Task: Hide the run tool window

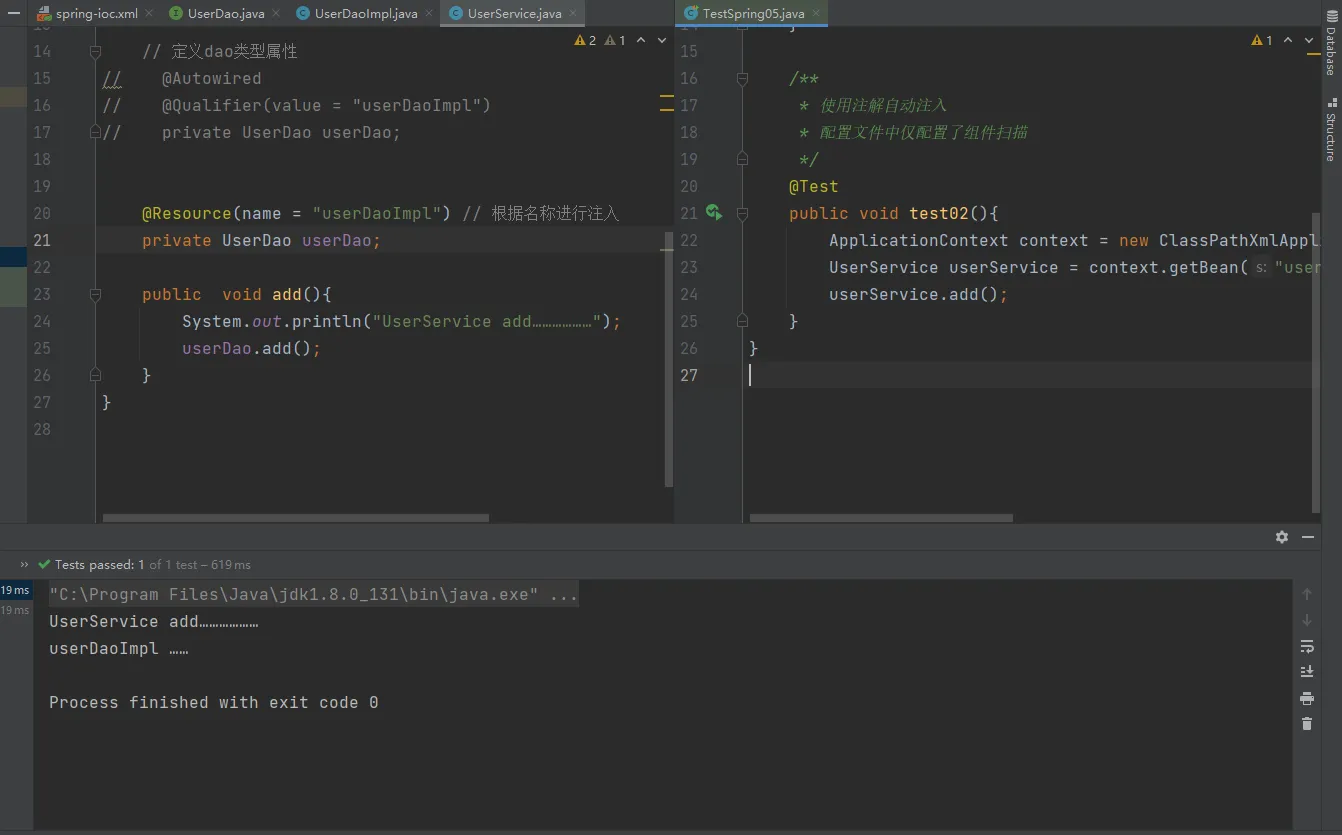Action: click(1308, 537)
